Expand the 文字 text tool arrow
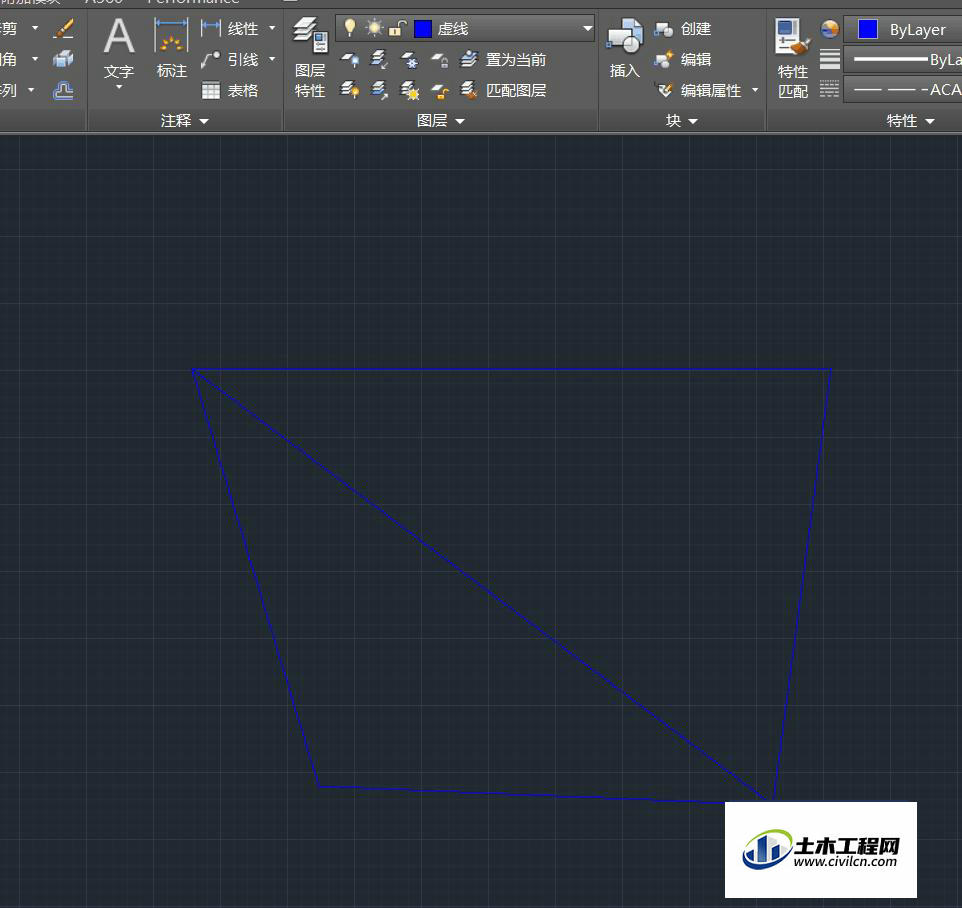Viewport: 962px width, 908px height. tap(119, 87)
